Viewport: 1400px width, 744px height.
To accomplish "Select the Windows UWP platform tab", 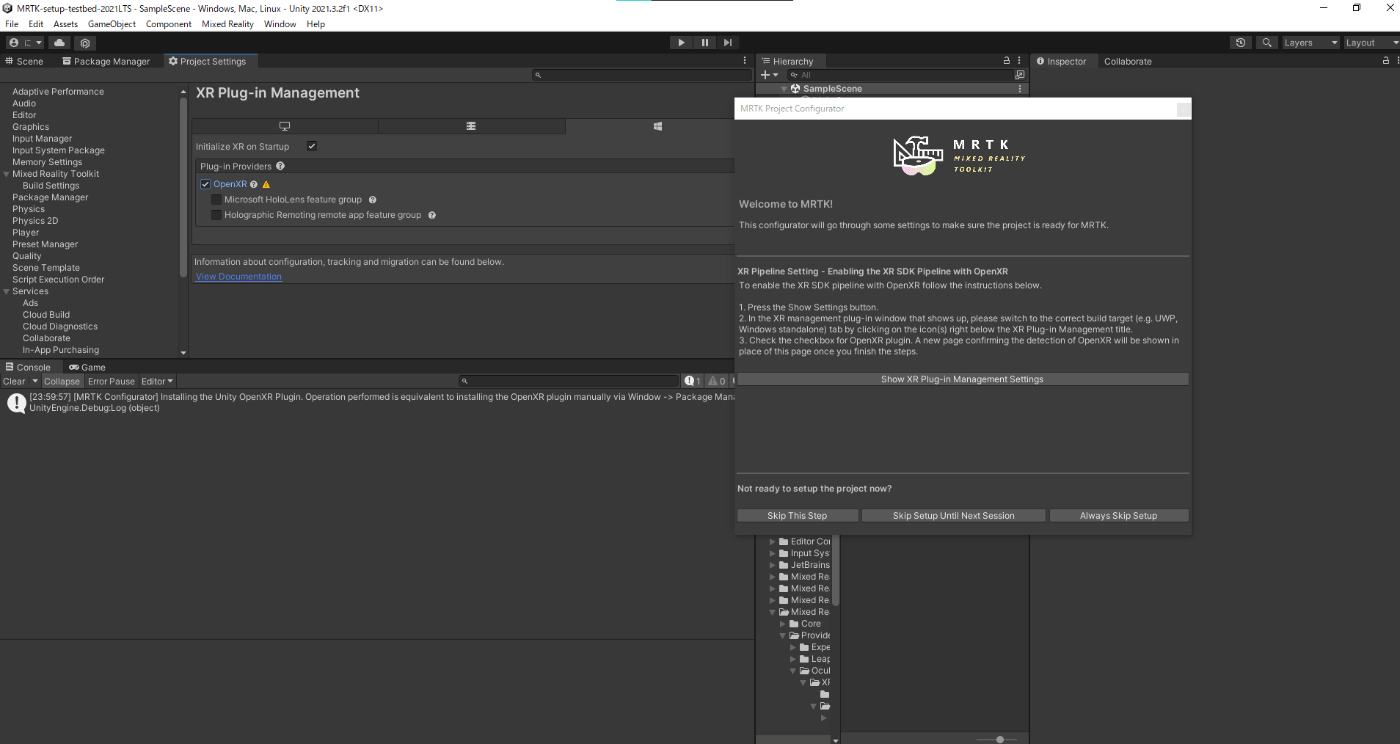I will tap(657, 126).
